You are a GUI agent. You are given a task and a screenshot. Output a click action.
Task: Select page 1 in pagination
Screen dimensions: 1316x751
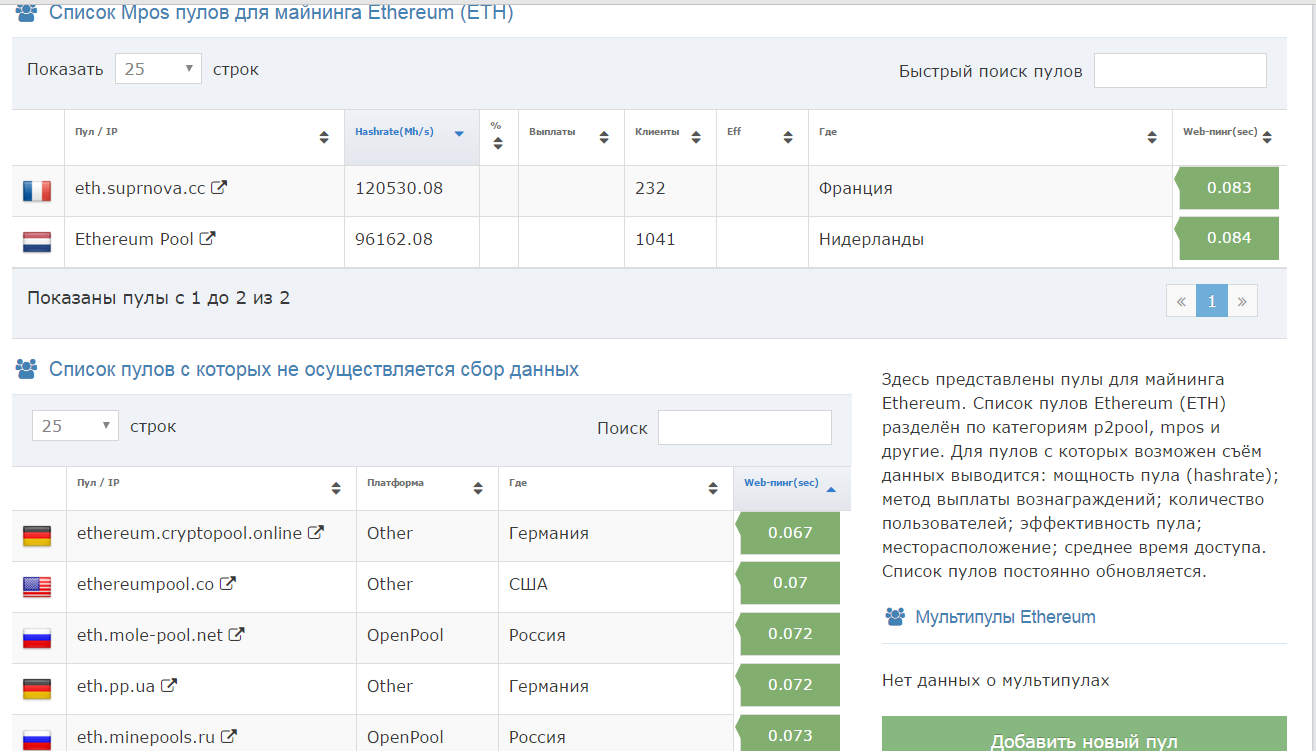1211,300
